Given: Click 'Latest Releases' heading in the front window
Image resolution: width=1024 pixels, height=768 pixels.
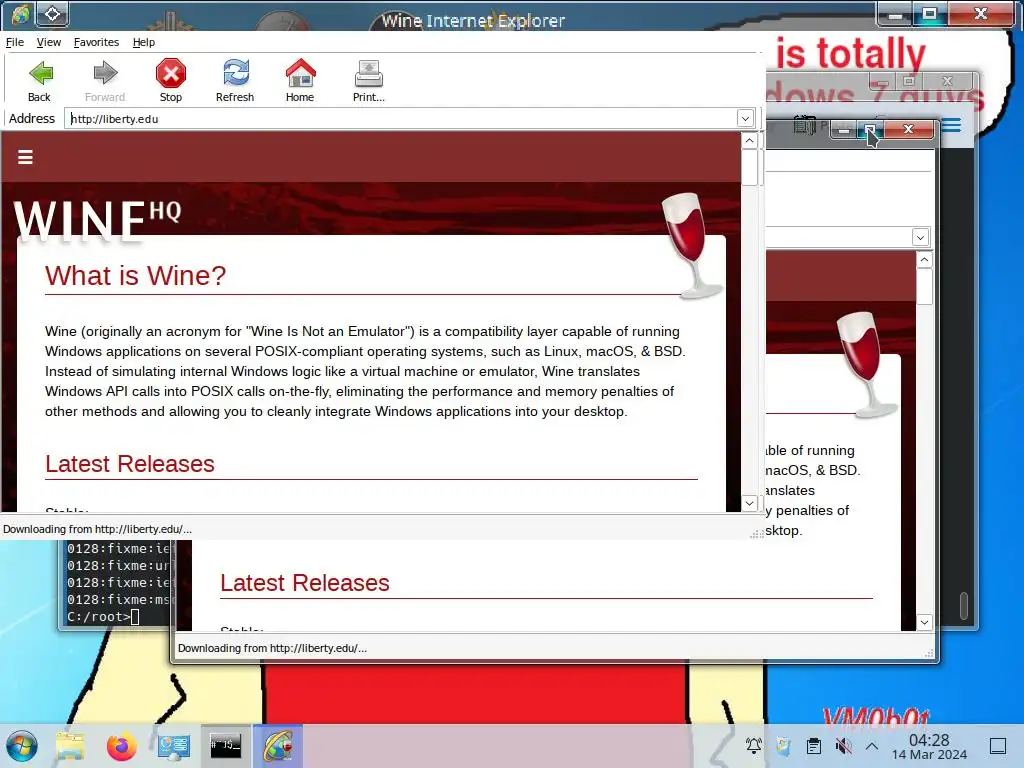Looking at the screenshot, I should (x=130, y=464).
